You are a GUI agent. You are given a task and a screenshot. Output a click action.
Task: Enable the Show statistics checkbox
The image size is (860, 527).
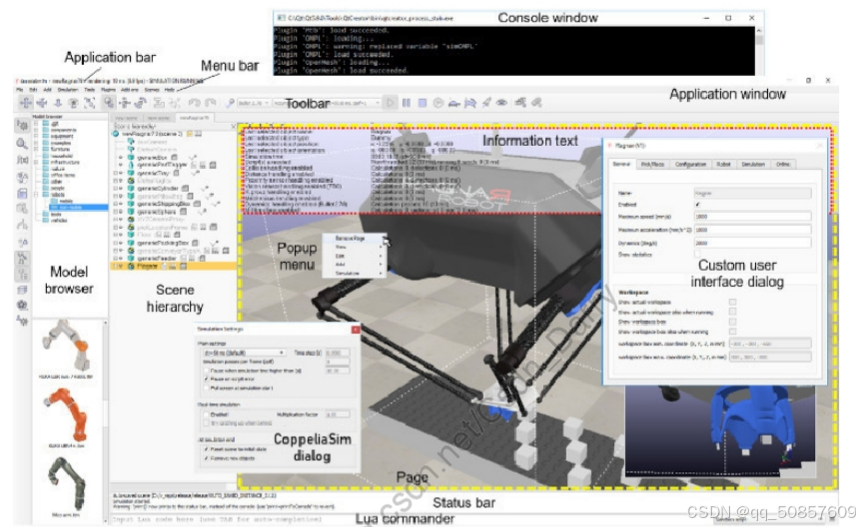698,254
